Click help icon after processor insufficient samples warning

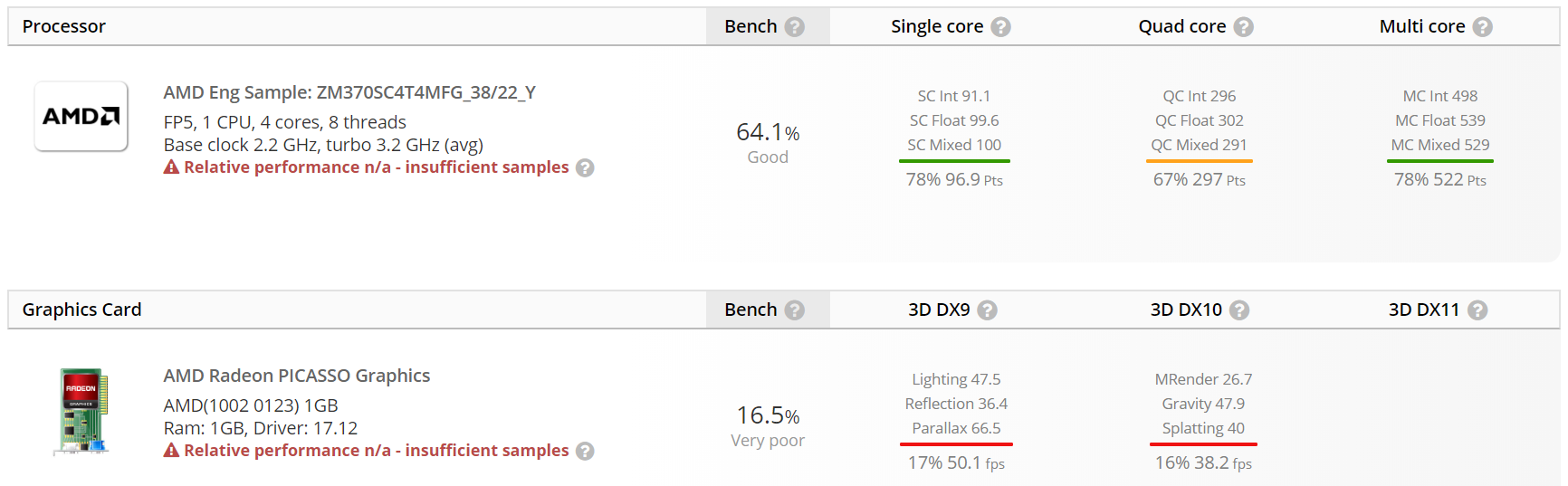pyautogui.click(x=586, y=168)
